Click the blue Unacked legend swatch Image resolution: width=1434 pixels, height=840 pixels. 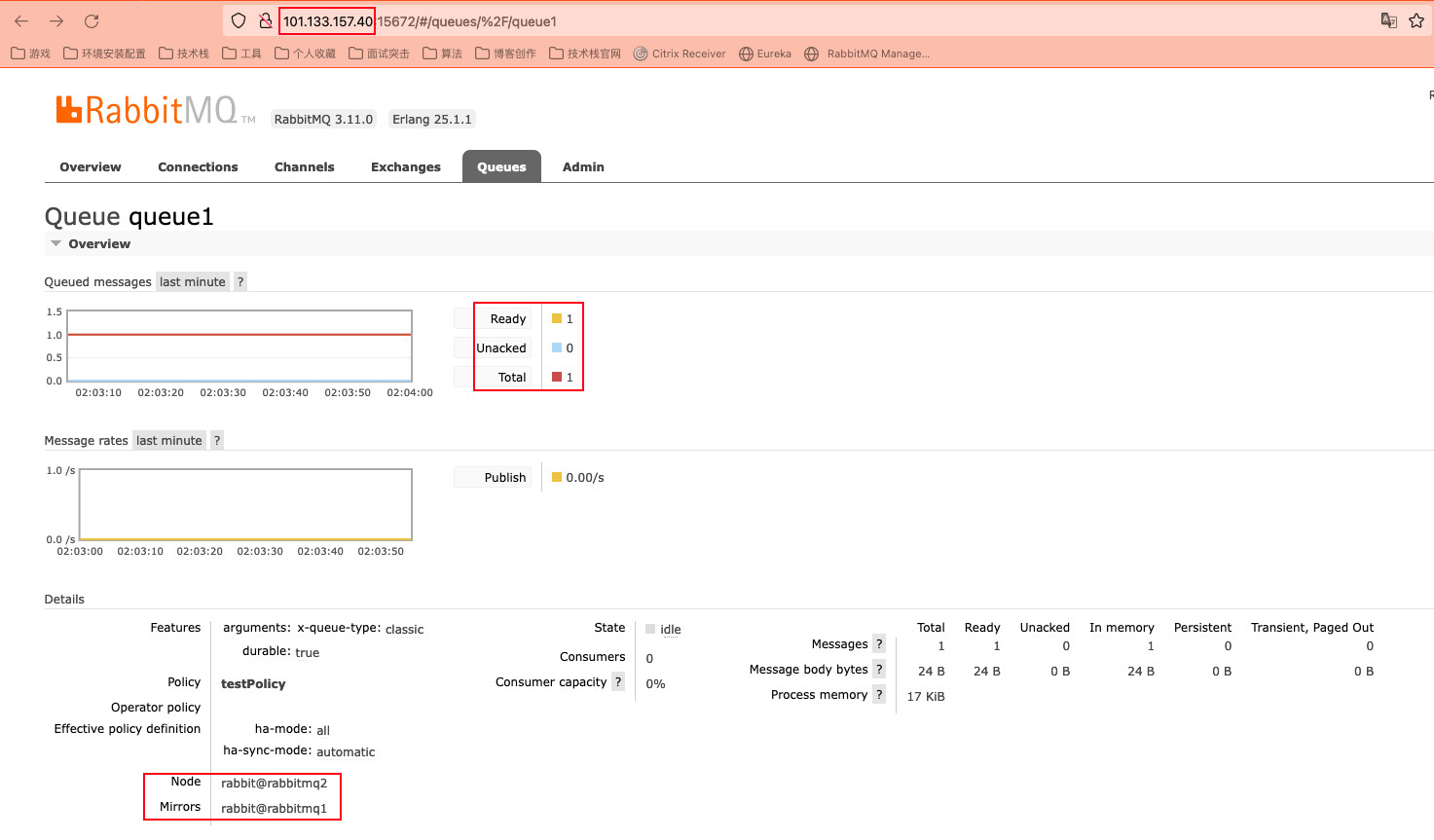557,347
